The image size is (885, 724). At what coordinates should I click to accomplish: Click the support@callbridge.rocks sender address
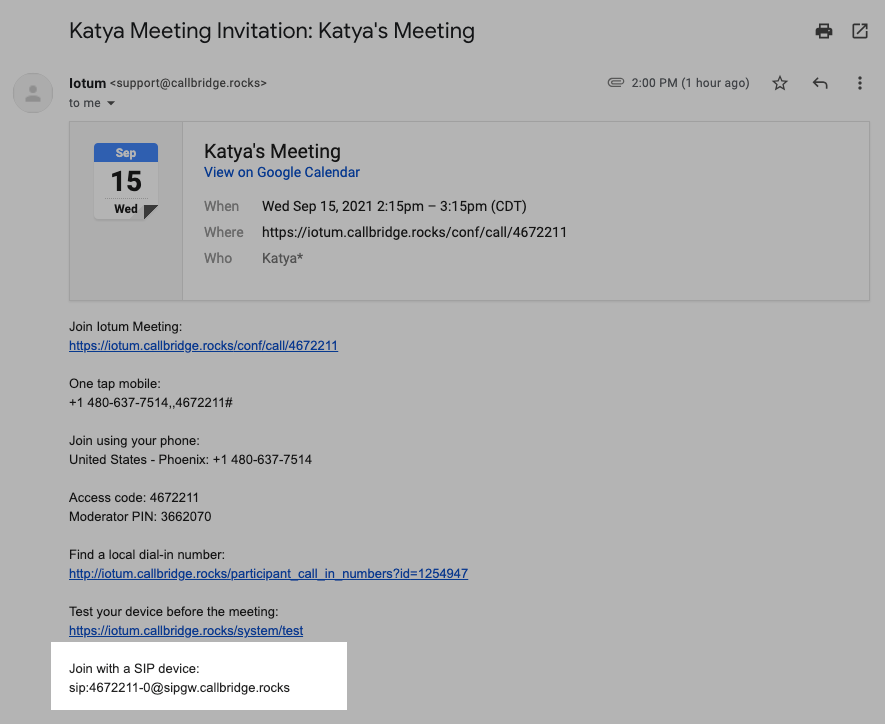click(188, 83)
